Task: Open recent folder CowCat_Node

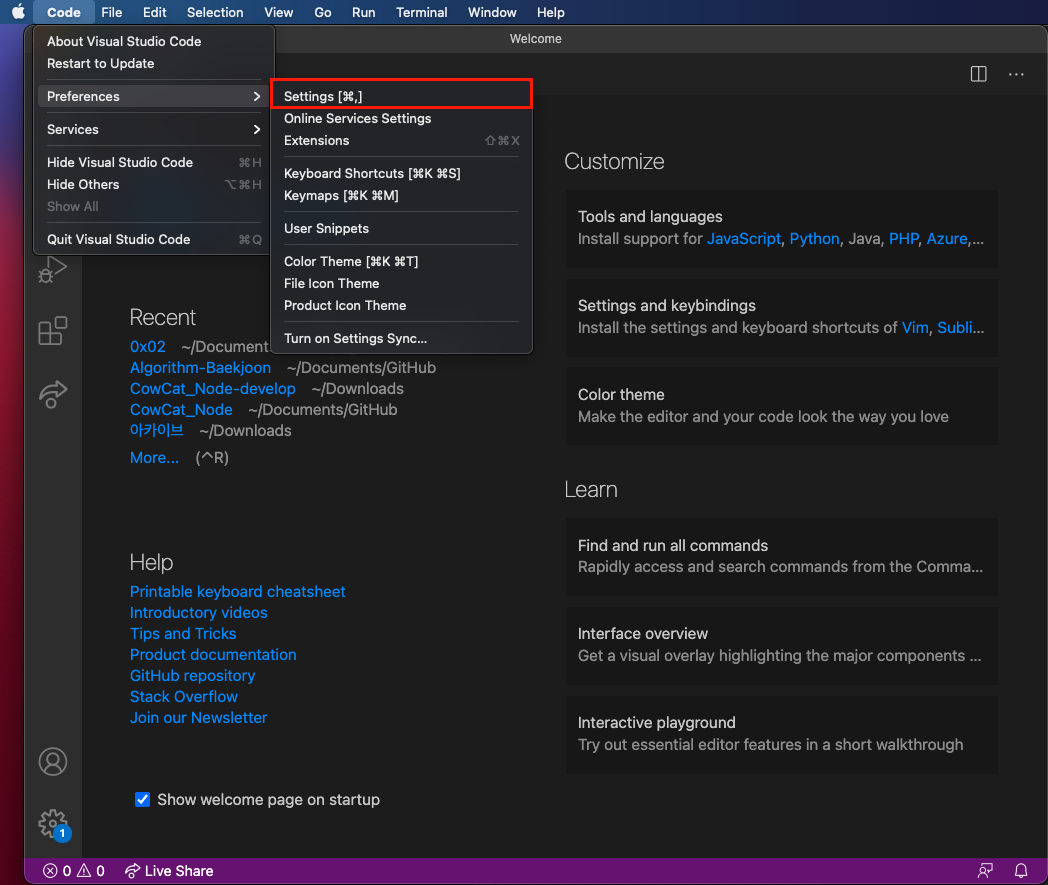Action: [181, 410]
